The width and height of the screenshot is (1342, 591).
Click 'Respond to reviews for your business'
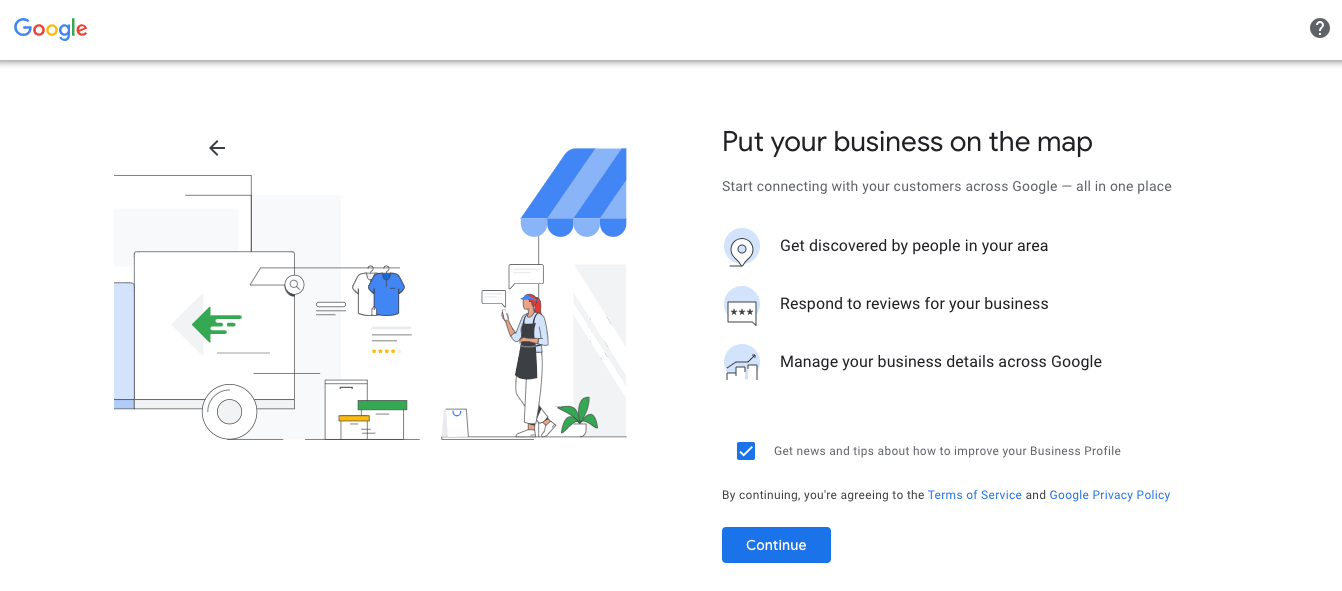point(914,304)
